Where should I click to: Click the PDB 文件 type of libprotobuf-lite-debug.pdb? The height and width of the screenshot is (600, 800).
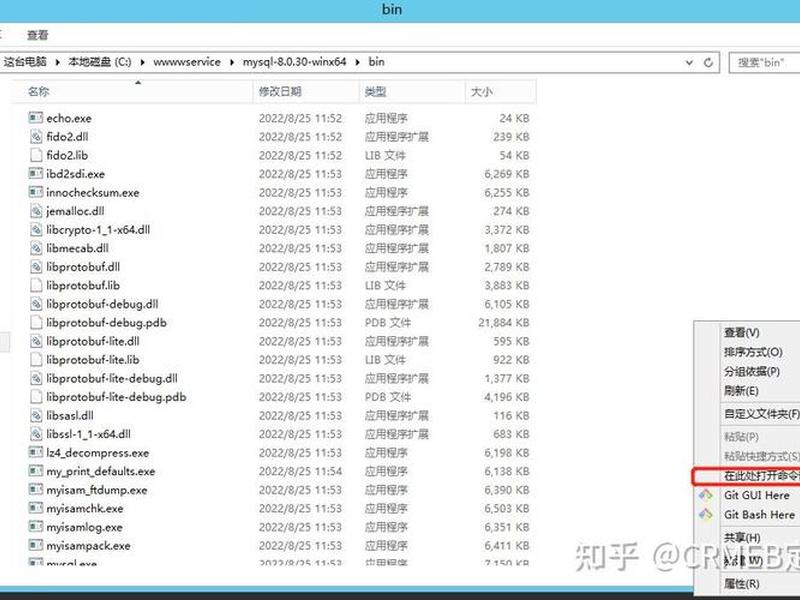click(388, 397)
